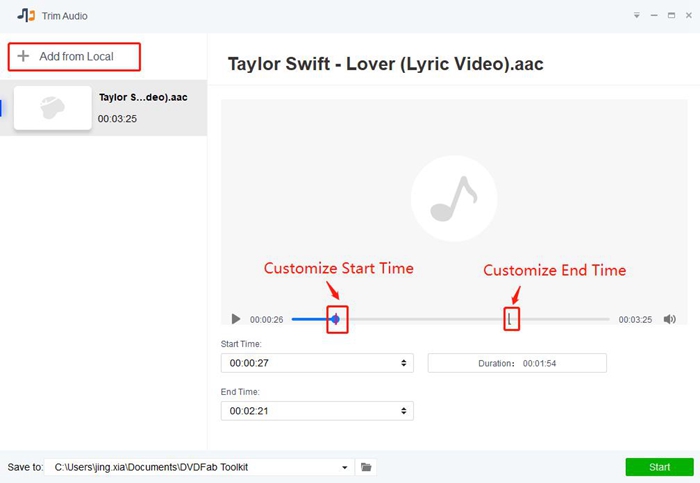The width and height of the screenshot is (700, 483).
Task: Adjust the End Time stepper arrows
Action: (x=404, y=411)
